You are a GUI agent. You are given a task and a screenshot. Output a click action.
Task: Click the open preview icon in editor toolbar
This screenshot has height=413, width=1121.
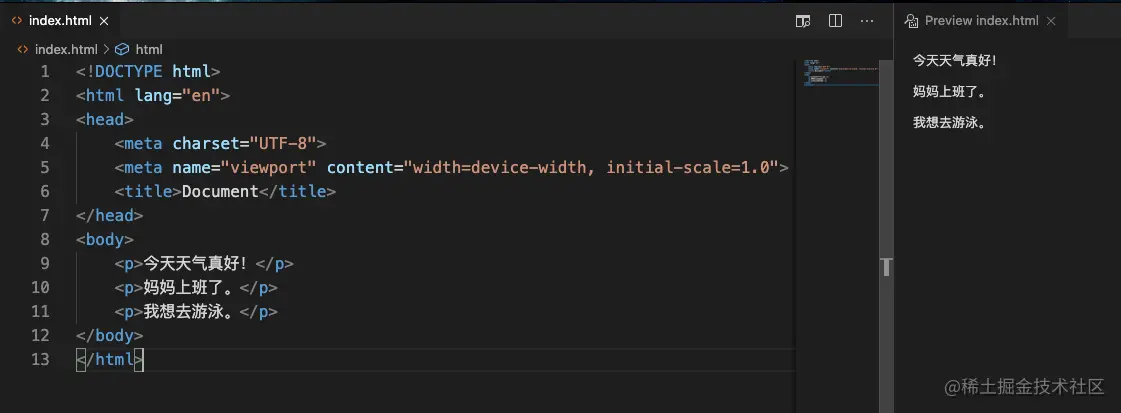click(803, 21)
